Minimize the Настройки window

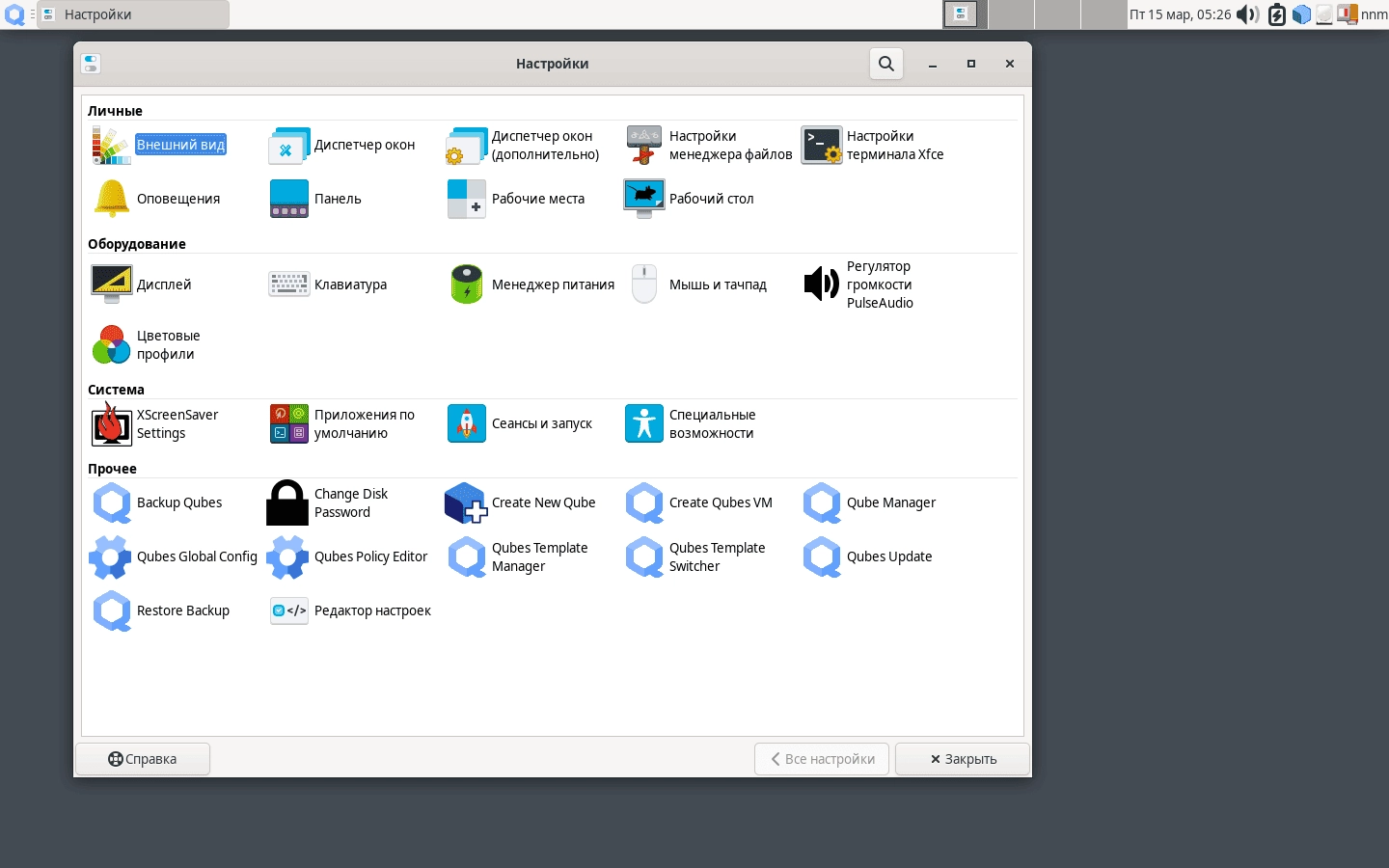pos(933,64)
